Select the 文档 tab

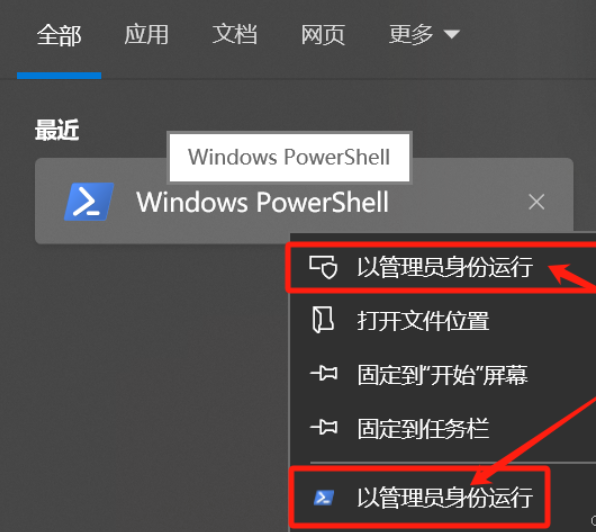coord(235,35)
